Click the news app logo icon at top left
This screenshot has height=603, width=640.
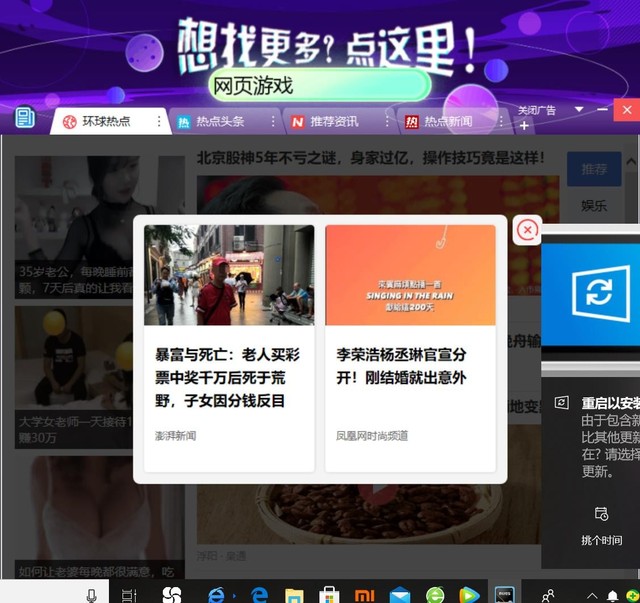(x=25, y=119)
